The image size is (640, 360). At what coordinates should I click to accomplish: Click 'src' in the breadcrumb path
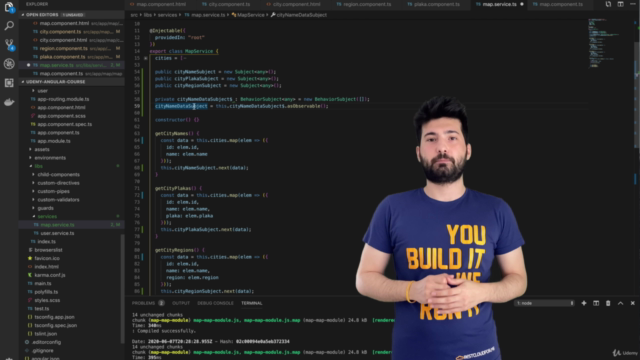134,15
